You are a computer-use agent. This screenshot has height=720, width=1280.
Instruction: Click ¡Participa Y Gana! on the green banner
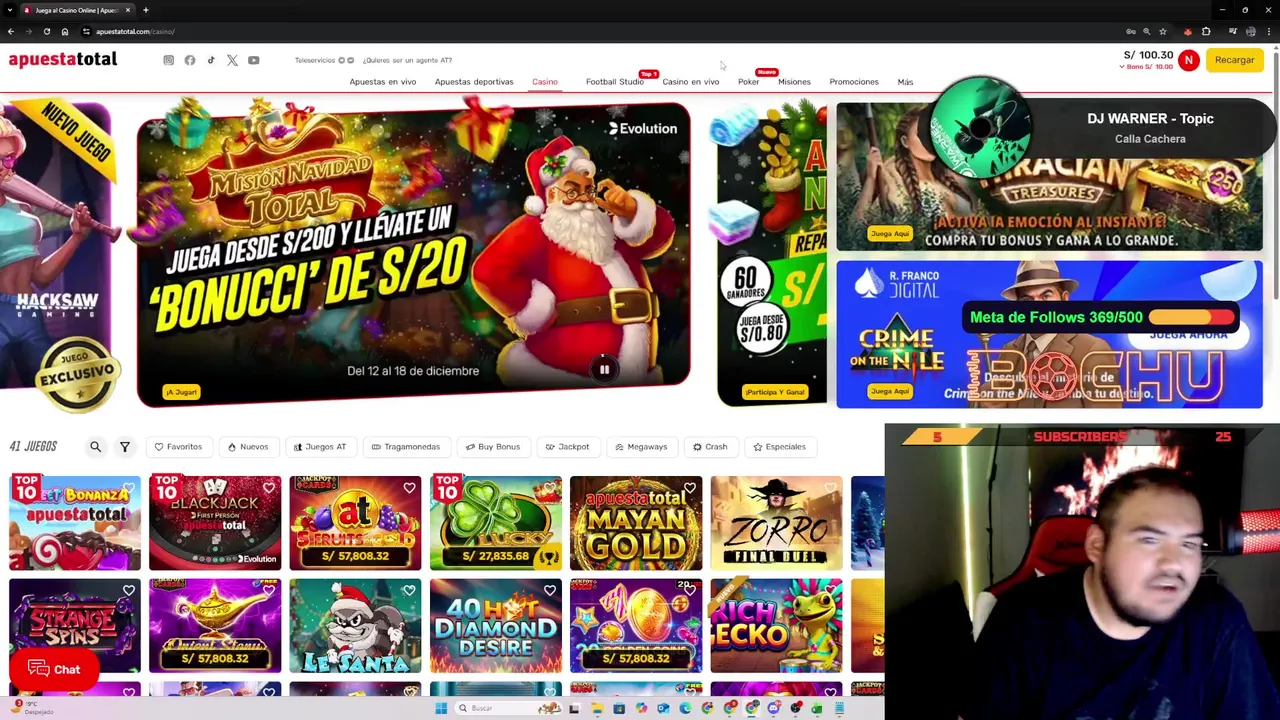pos(775,392)
